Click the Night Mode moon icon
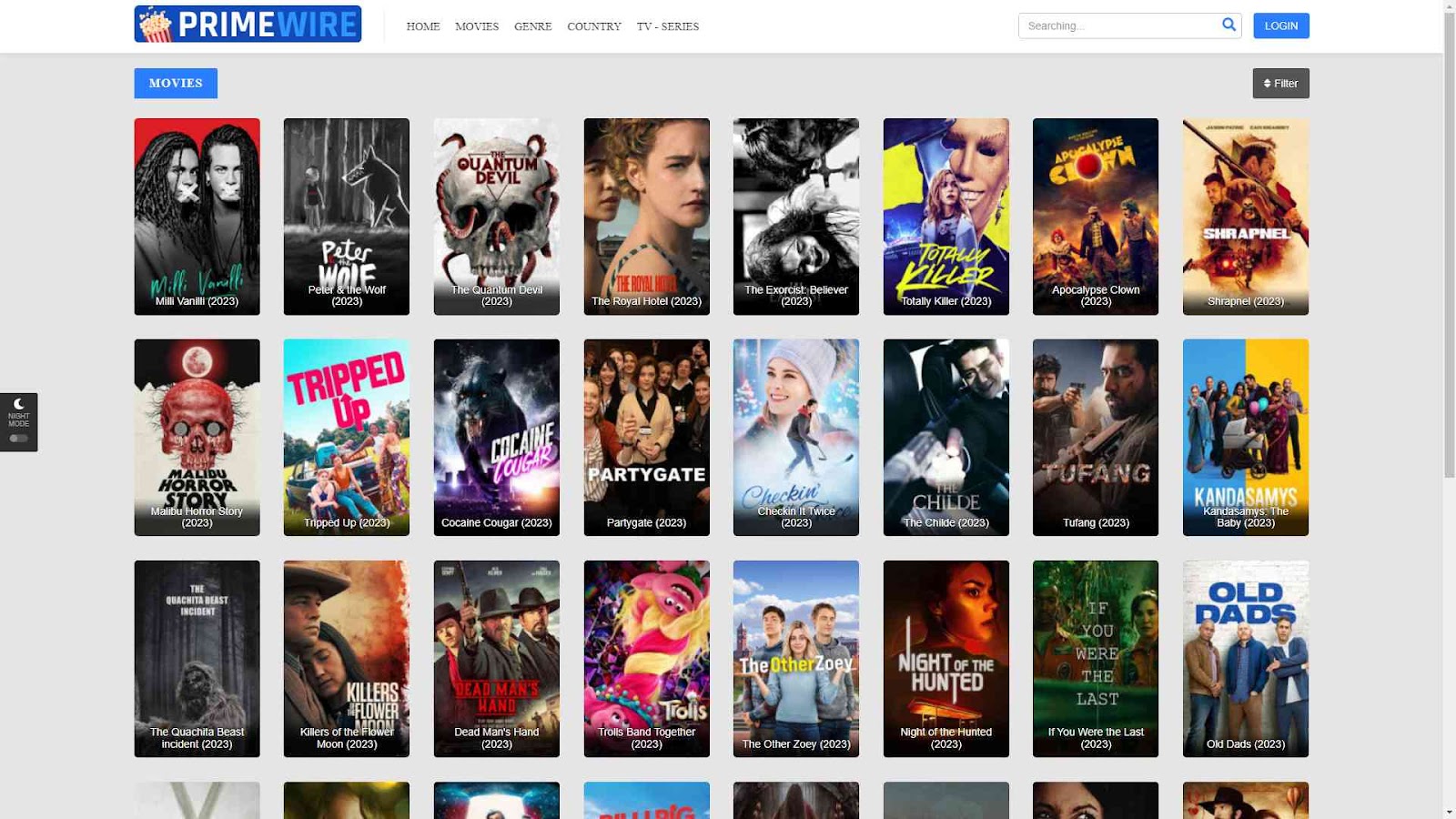 pos(18,404)
